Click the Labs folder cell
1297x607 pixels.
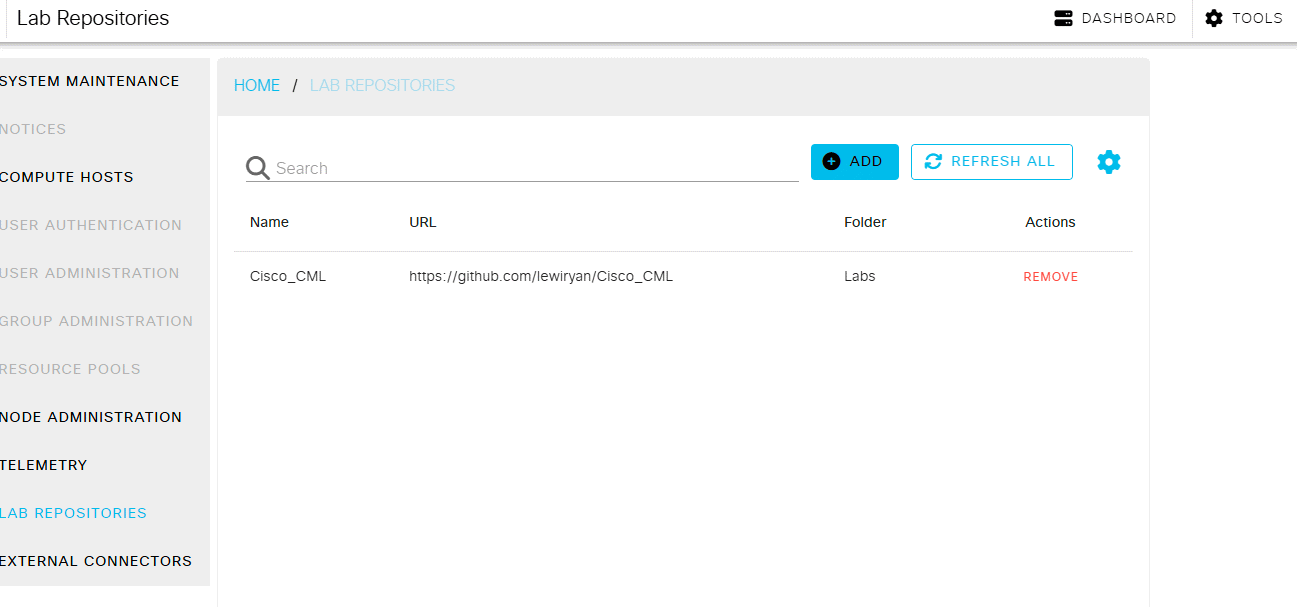coord(859,277)
